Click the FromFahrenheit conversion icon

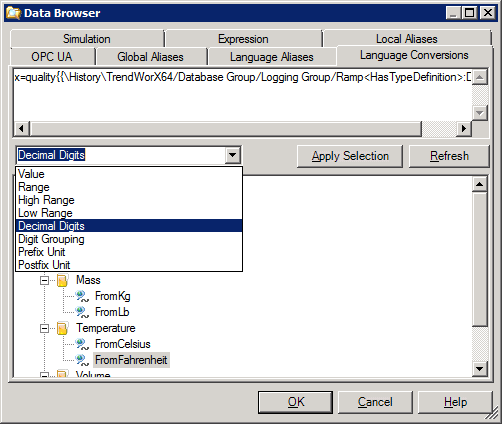[82, 360]
